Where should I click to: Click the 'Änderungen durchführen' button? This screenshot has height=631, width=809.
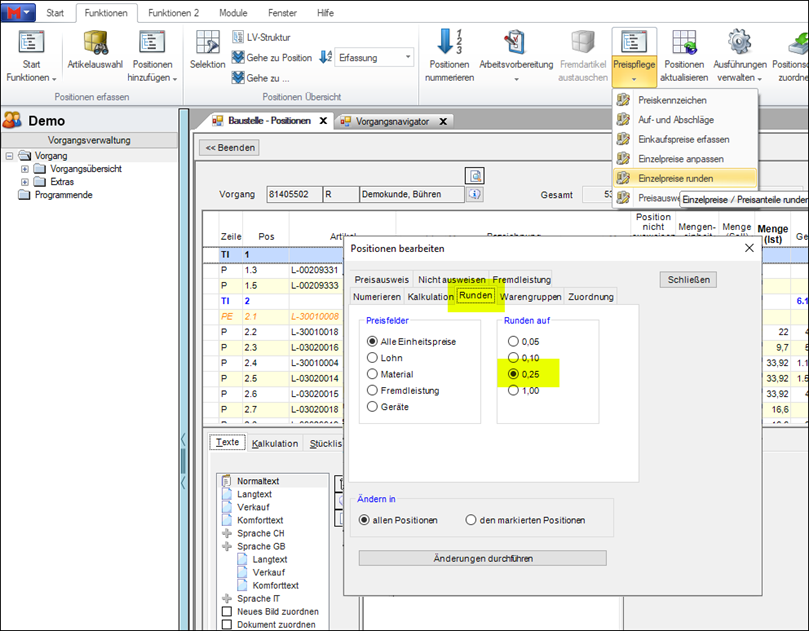[x=482, y=558]
